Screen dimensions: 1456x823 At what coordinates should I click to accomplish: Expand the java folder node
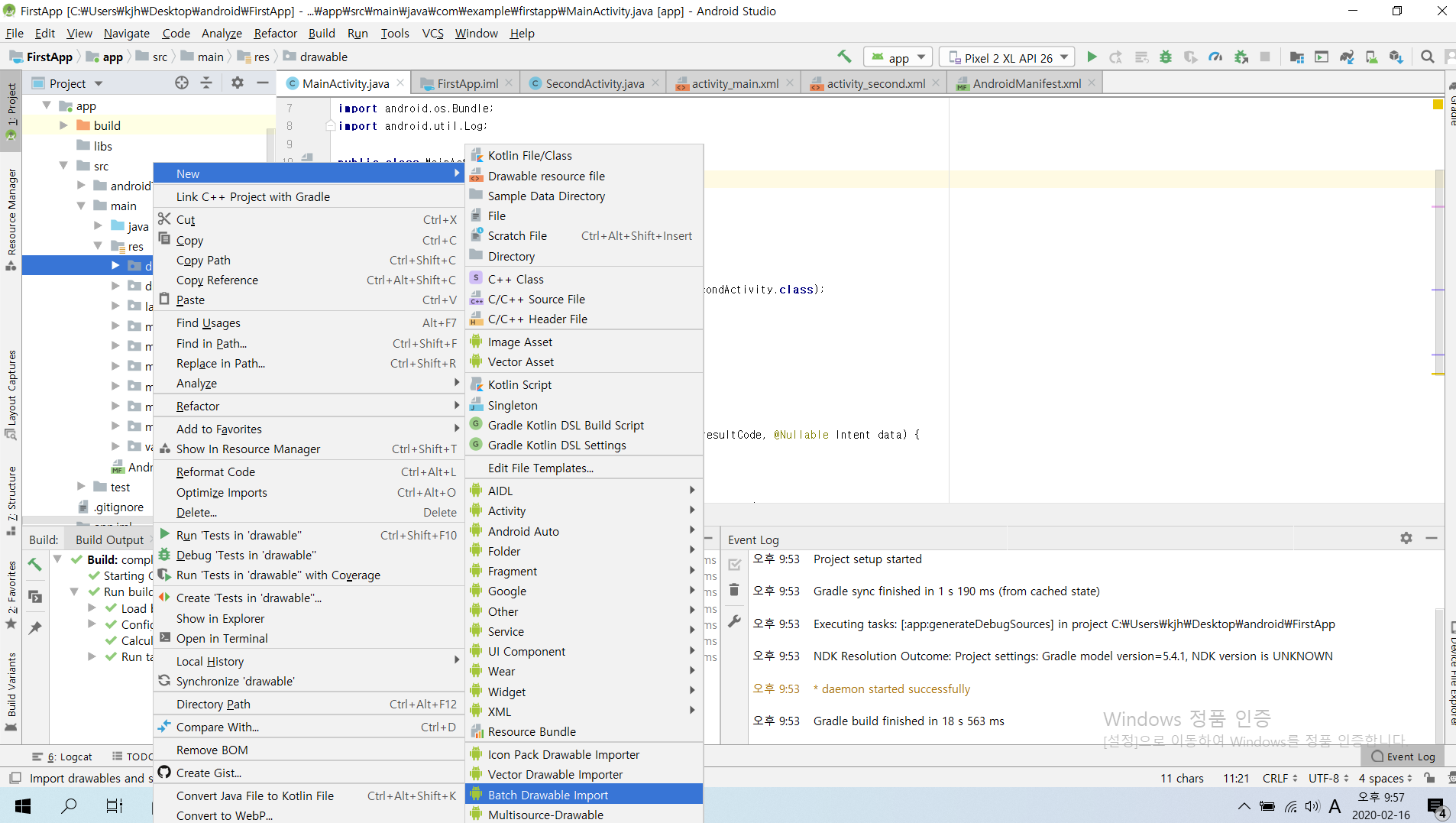coord(99,225)
